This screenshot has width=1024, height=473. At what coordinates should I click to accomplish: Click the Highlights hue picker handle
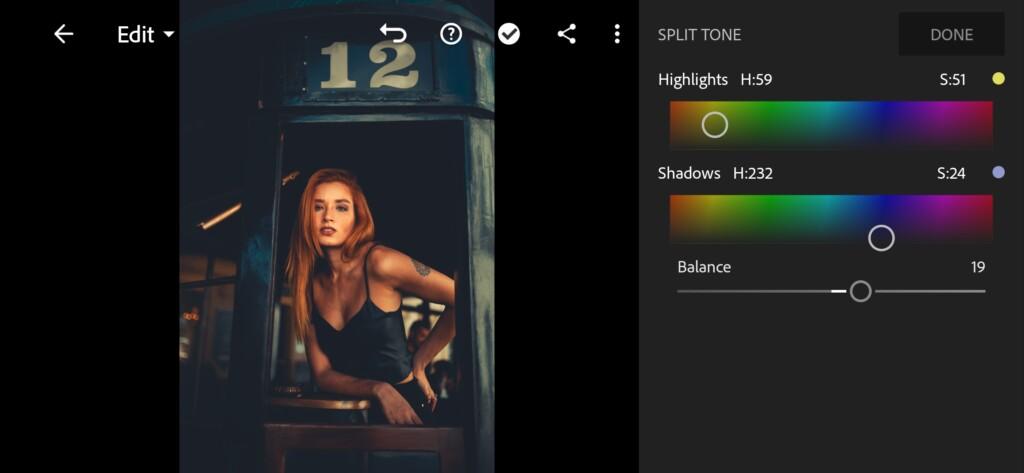[x=714, y=124]
